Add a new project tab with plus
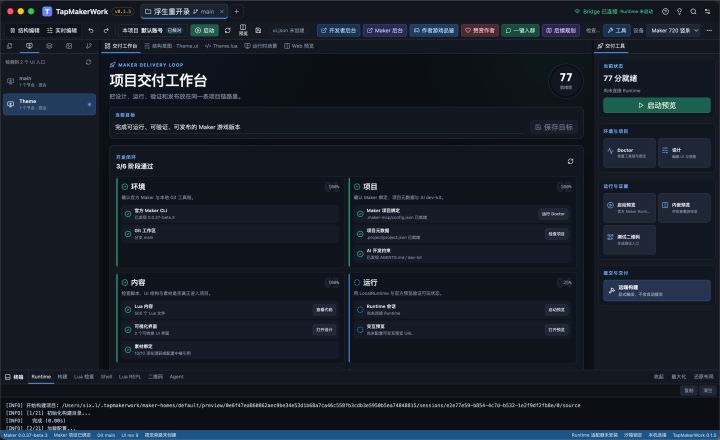The width and height of the screenshot is (720, 440). point(236,11)
